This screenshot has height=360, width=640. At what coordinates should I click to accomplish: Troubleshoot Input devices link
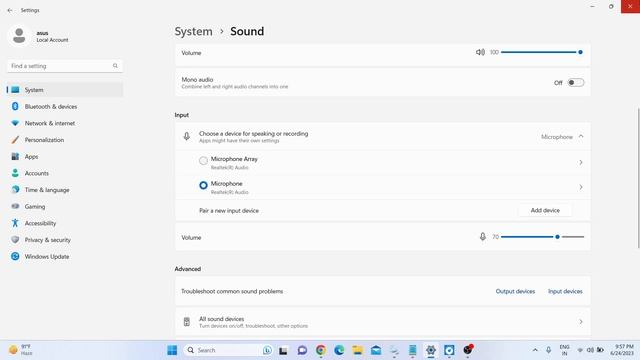pyautogui.click(x=565, y=291)
